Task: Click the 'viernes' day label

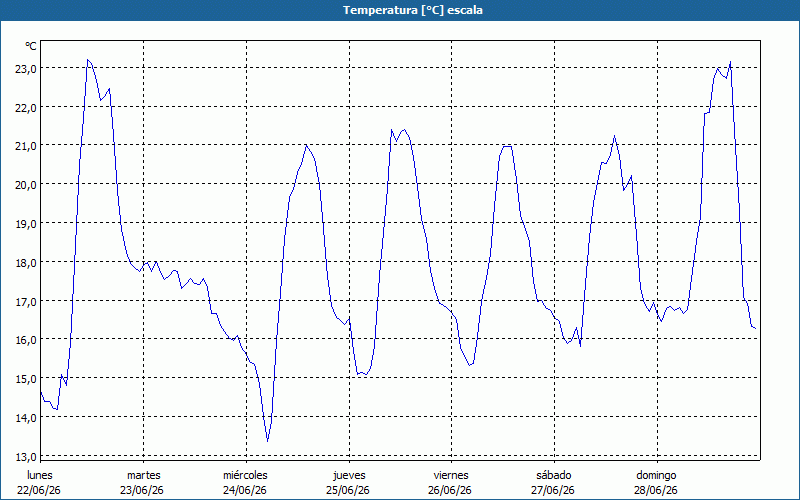Action: pyautogui.click(x=451, y=475)
